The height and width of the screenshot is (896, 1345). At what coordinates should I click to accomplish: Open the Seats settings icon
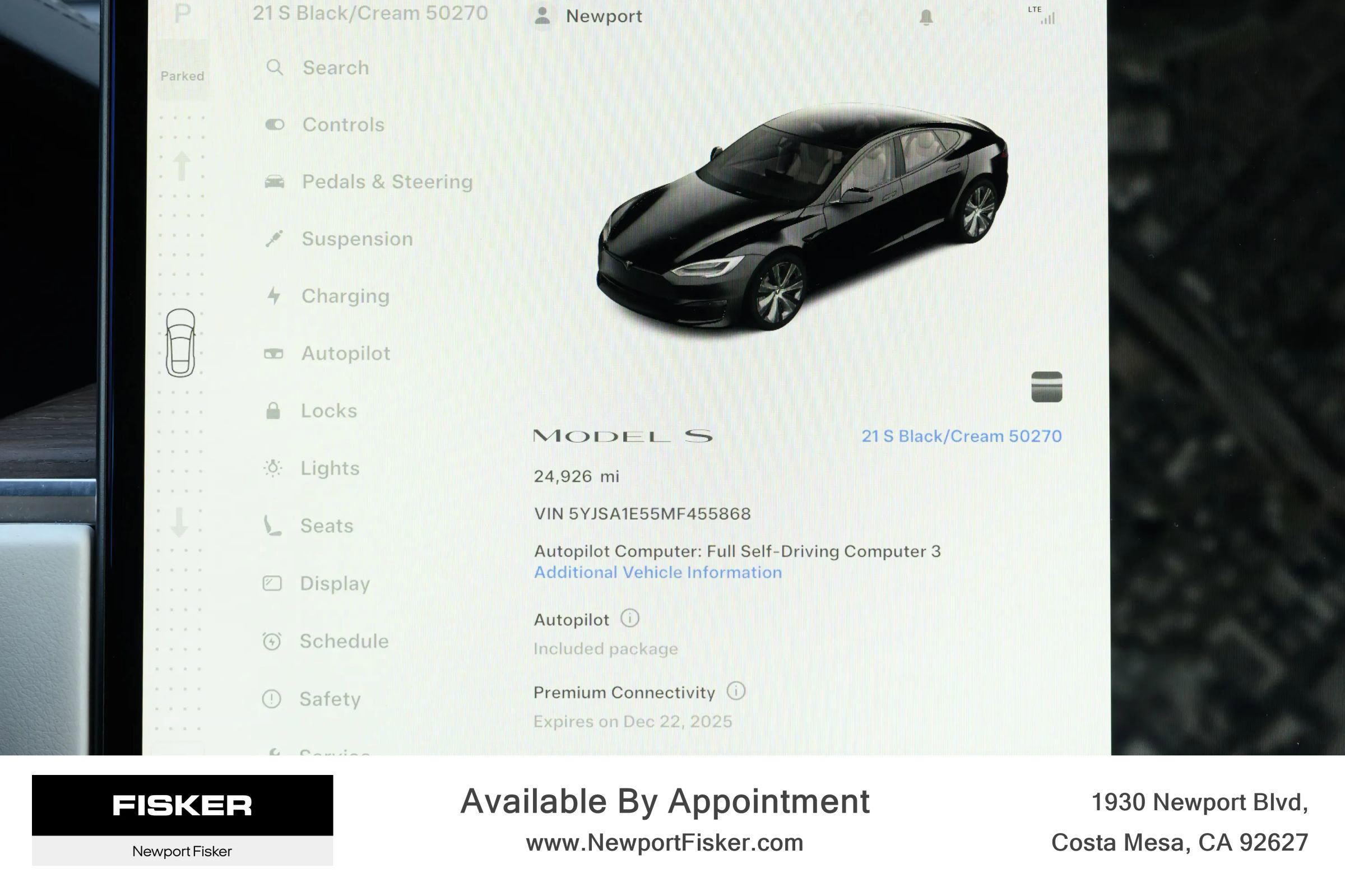[x=275, y=524]
